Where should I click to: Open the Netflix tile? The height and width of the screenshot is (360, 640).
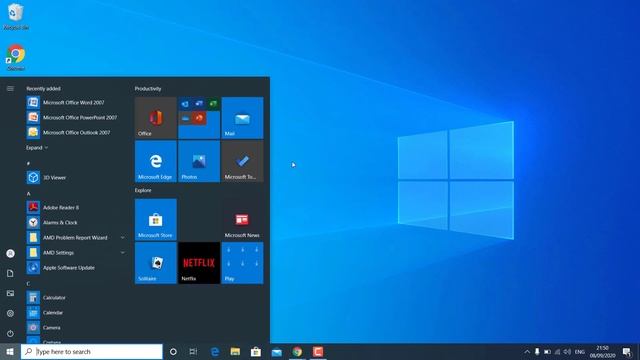coord(199,263)
